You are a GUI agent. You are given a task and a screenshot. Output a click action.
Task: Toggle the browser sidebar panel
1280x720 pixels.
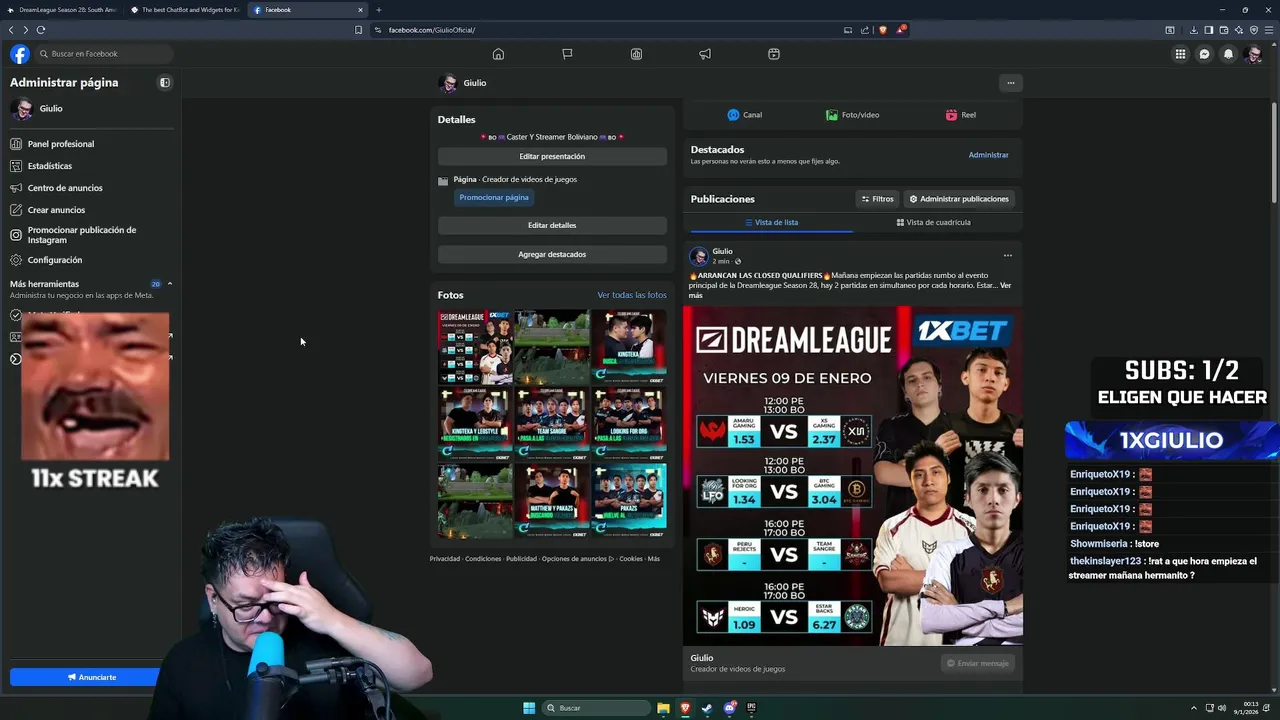click(1209, 30)
